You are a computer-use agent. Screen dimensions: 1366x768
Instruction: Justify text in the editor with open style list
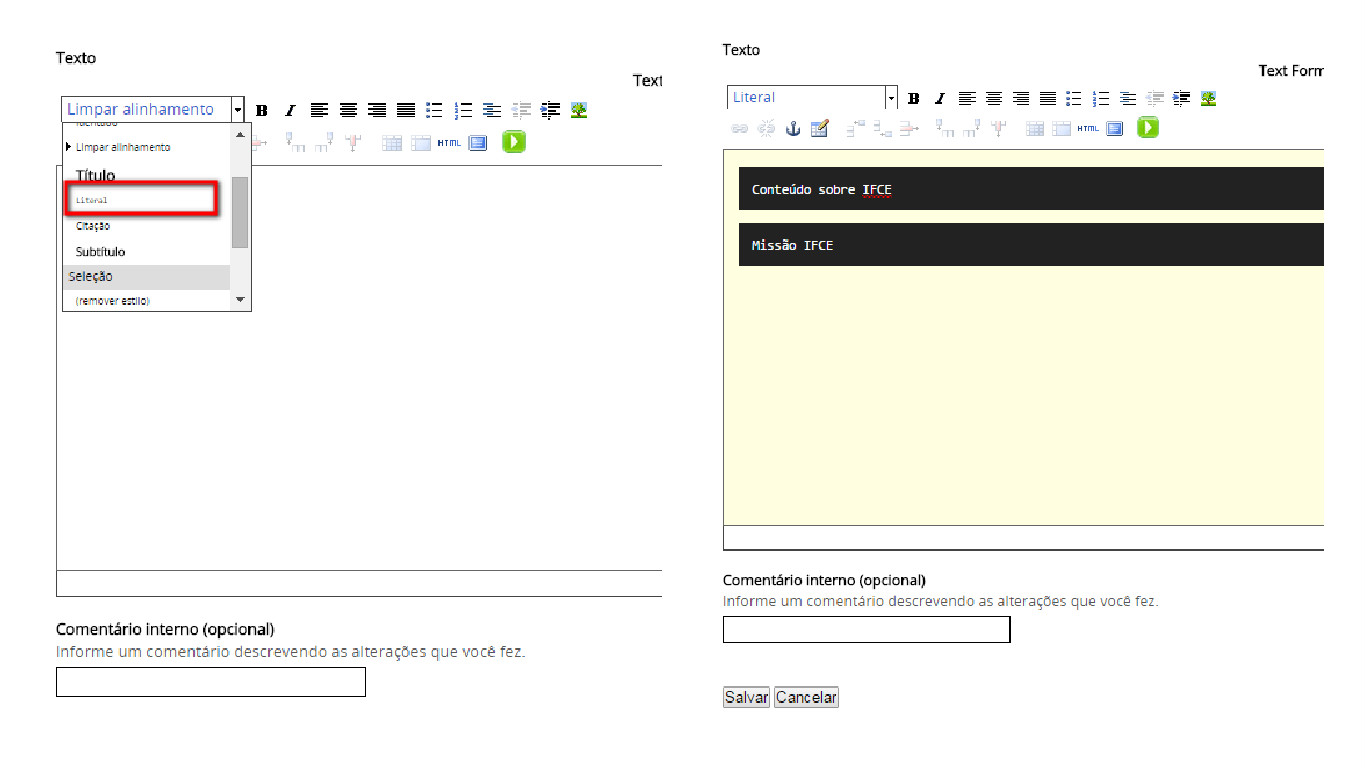(406, 110)
